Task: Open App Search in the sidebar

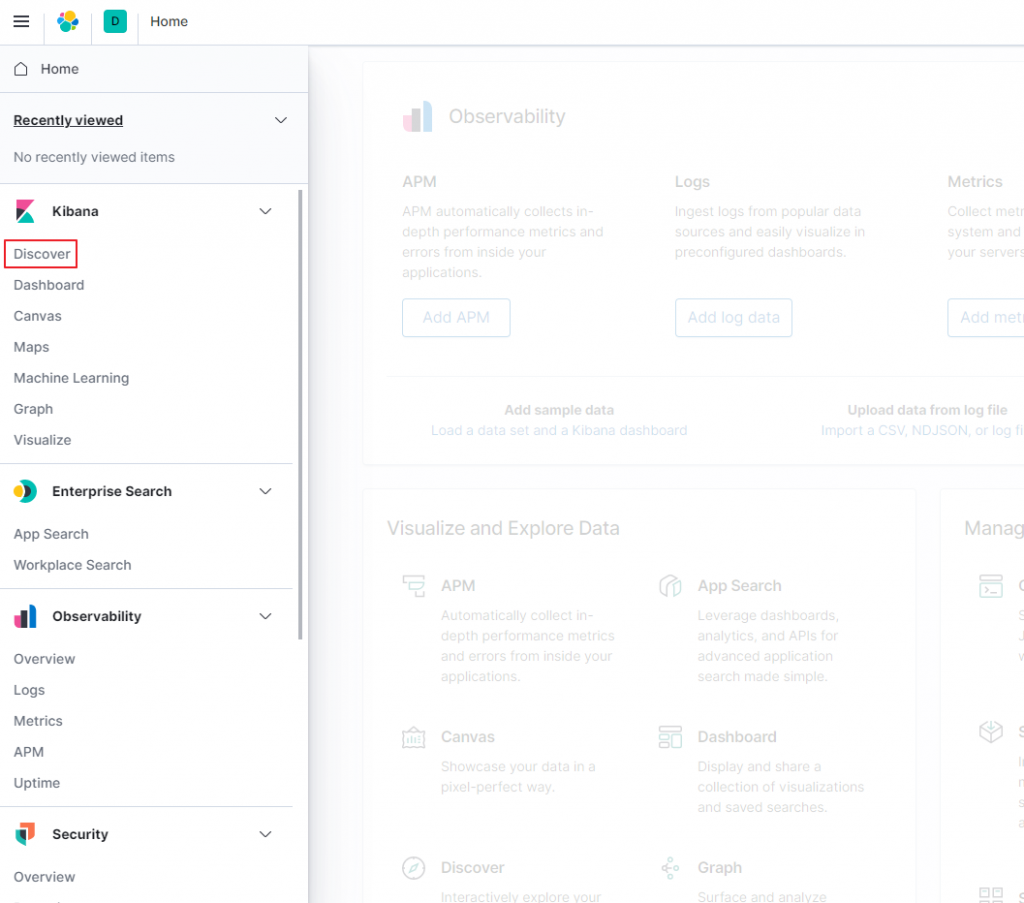Action: (x=51, y=534)
